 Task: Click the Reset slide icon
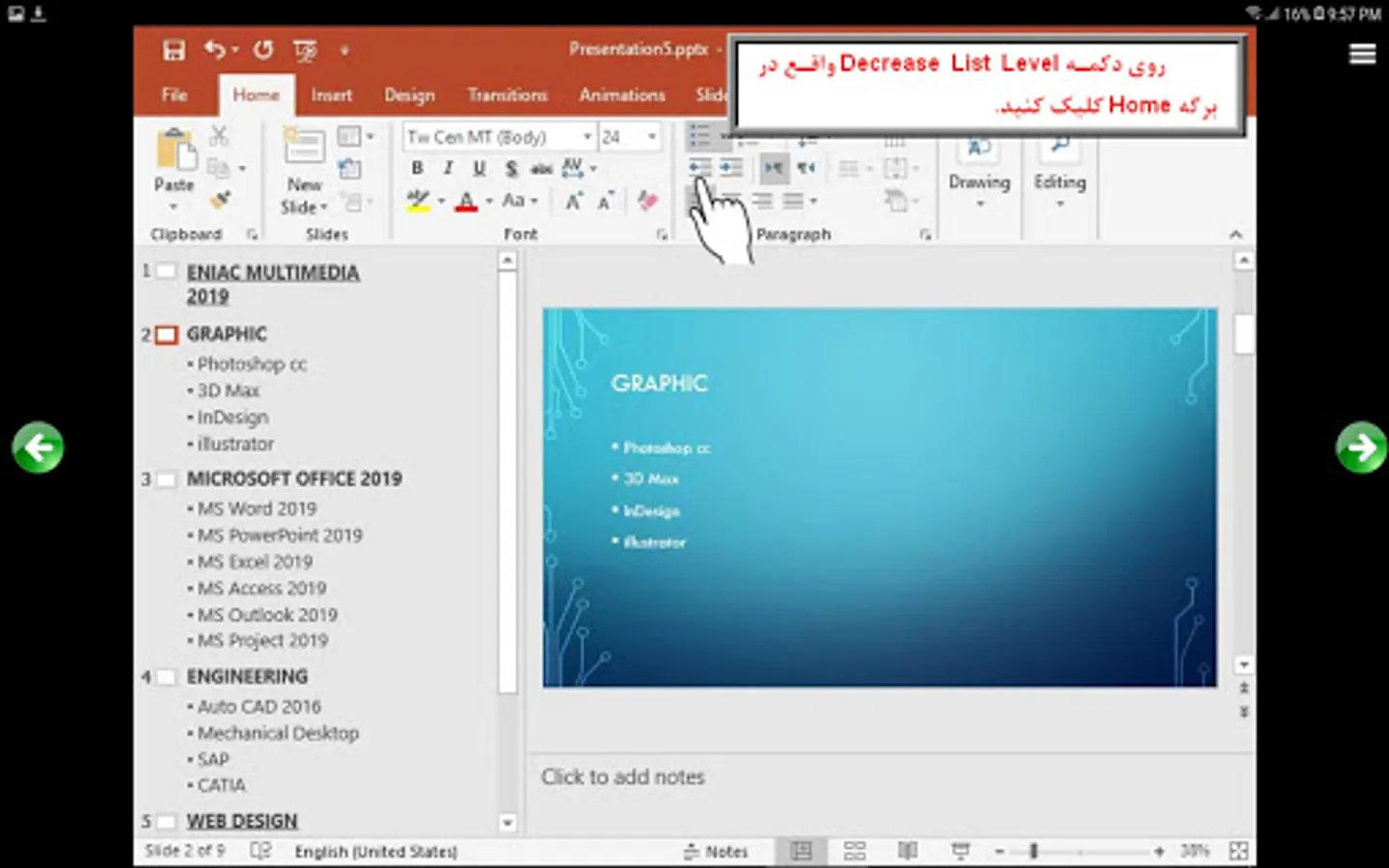click(350, 169)
